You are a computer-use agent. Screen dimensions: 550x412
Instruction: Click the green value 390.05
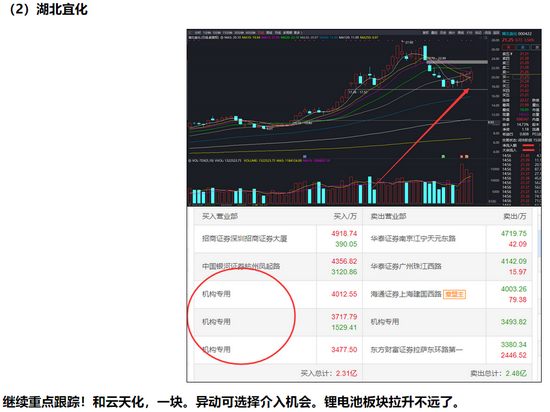pos(346,244)
